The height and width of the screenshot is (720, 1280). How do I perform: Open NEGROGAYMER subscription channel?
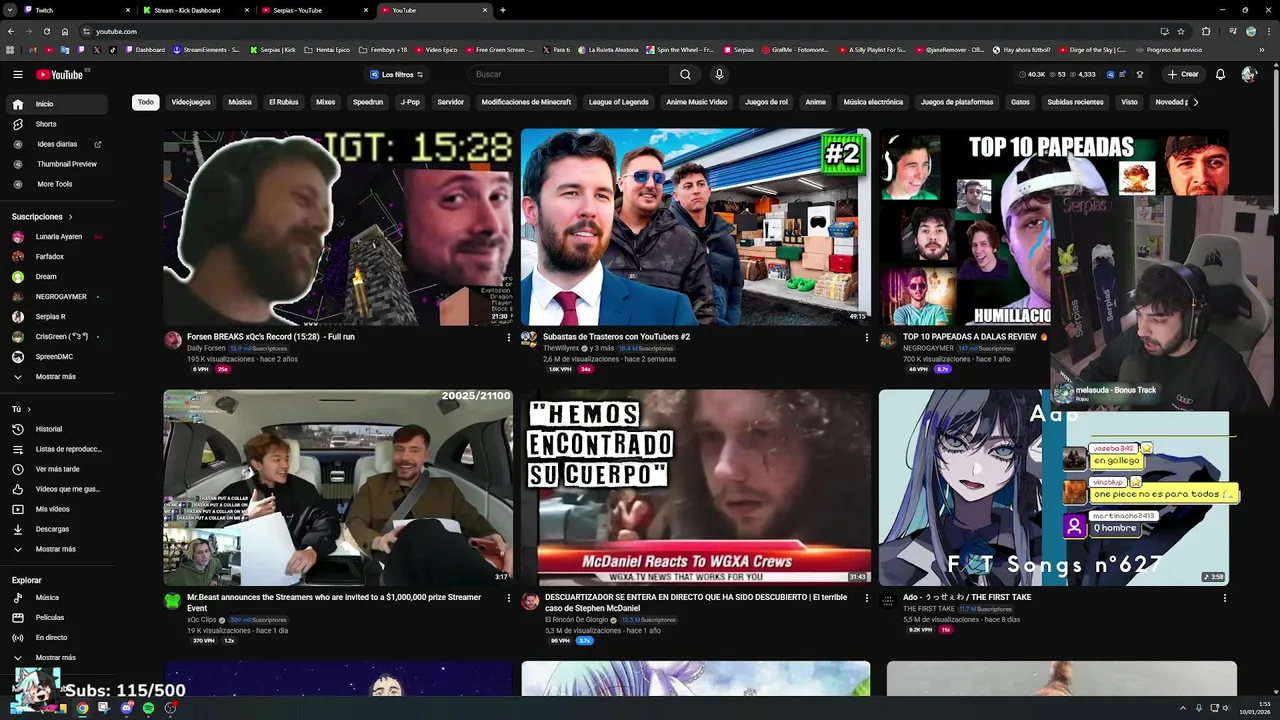coord(57,297)
